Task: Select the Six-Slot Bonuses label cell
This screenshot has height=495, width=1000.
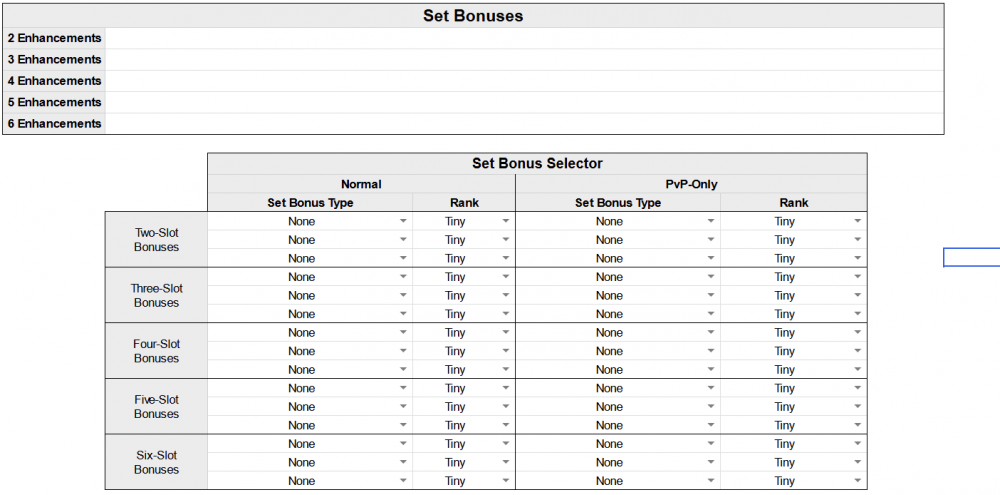Action: click(x=156, y=462)
